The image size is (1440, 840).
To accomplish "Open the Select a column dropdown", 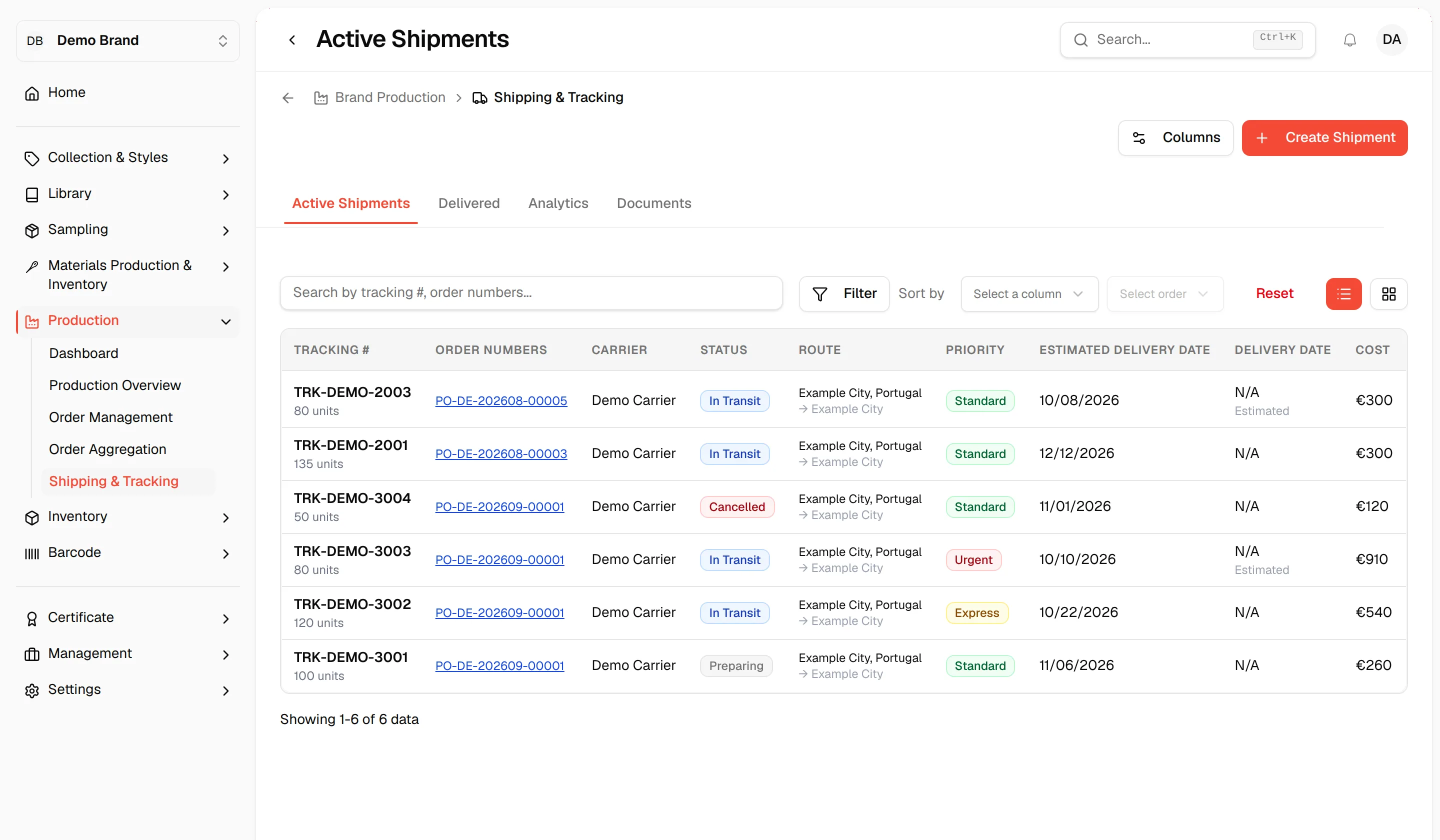I will (1028, 293).
